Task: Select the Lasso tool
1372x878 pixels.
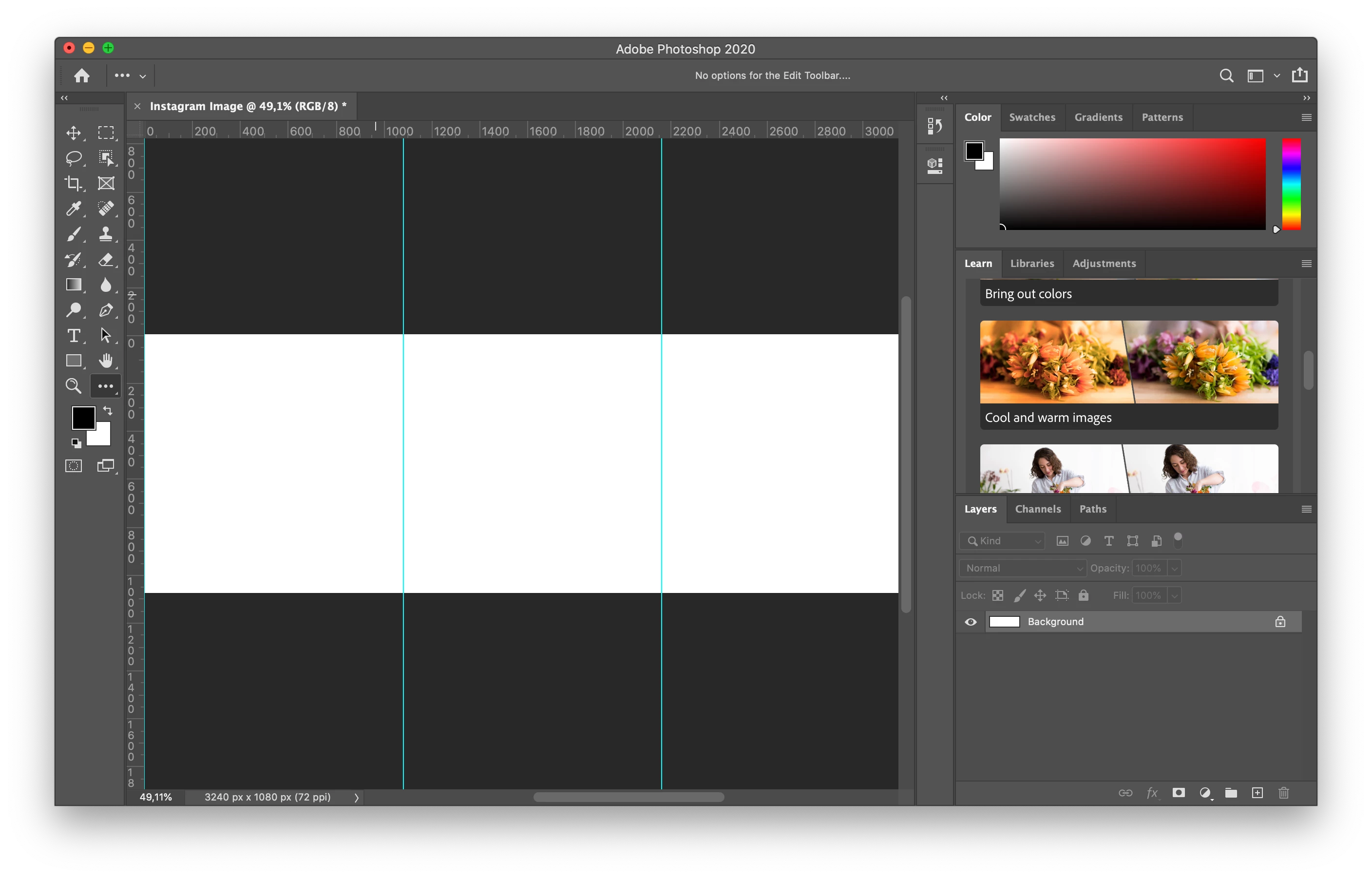Action: coord(73,158)
